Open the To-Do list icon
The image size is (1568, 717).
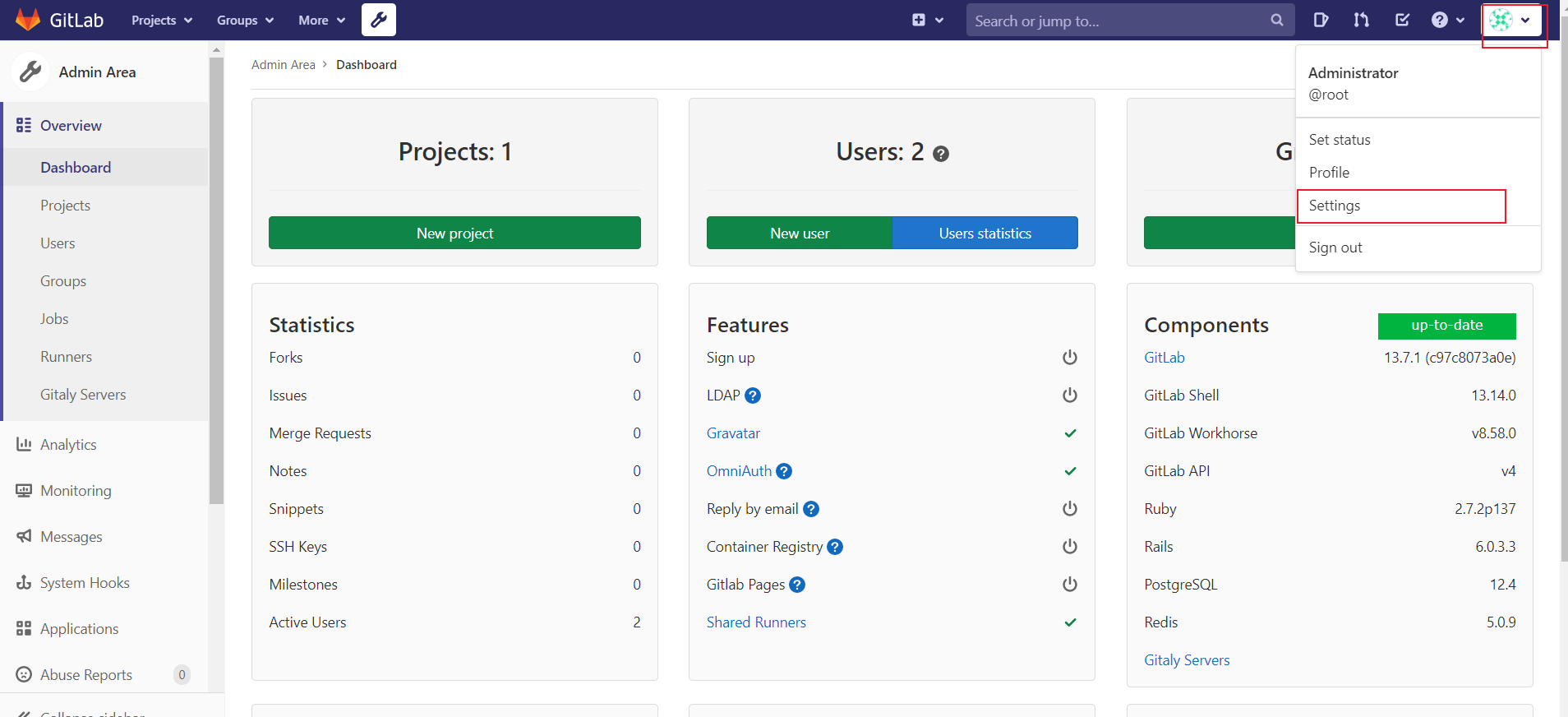1403,20
